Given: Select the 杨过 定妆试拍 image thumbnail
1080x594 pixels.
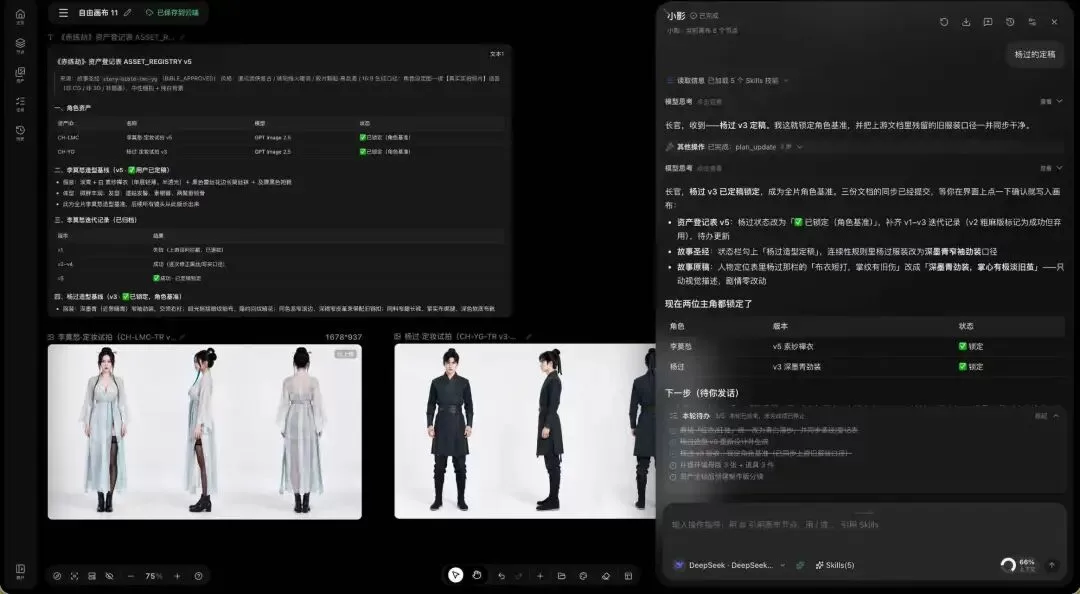Looking at the screenshot, I should tap(525, 431).
